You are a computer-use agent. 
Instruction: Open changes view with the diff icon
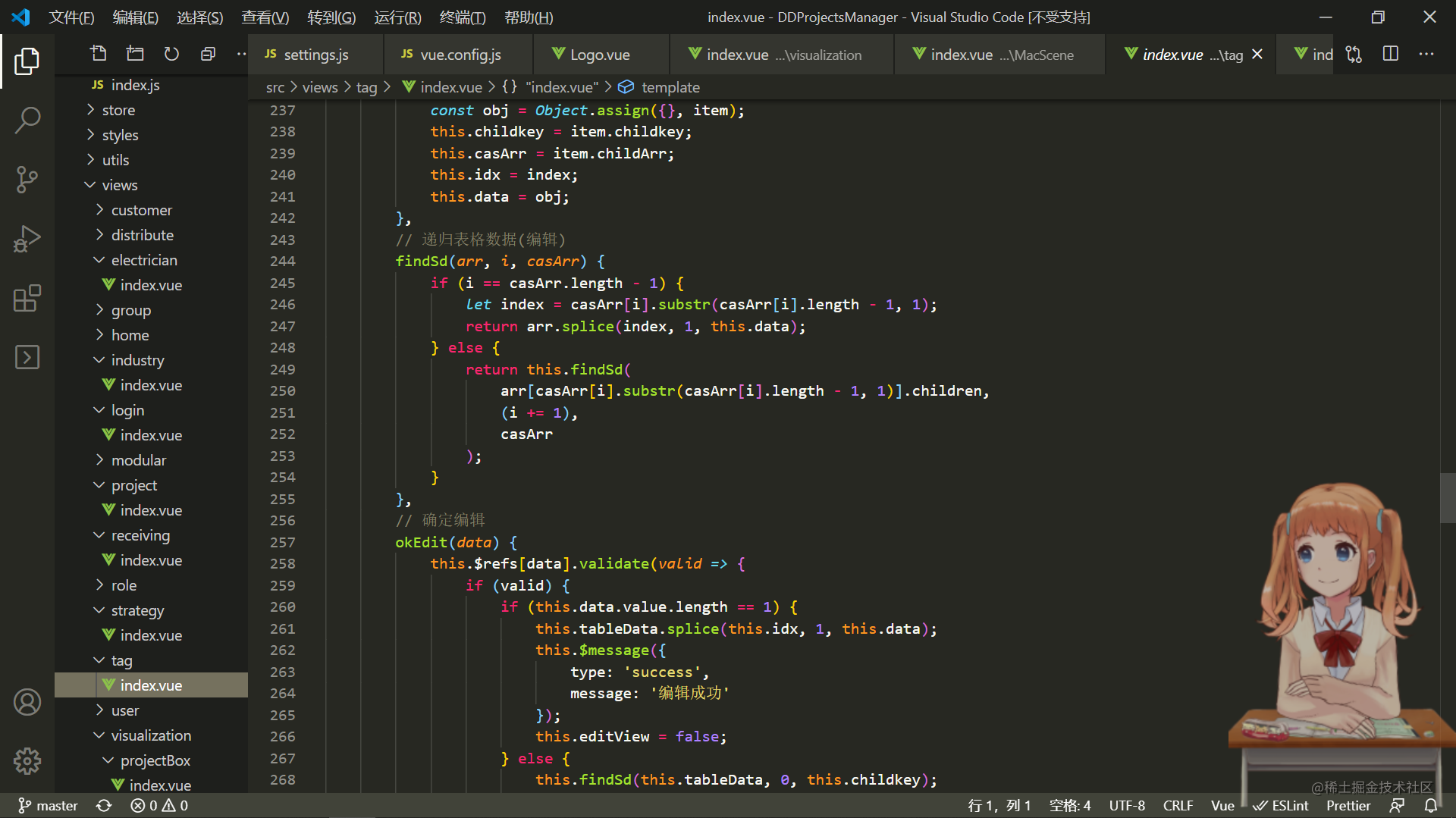click(1353, 54)
